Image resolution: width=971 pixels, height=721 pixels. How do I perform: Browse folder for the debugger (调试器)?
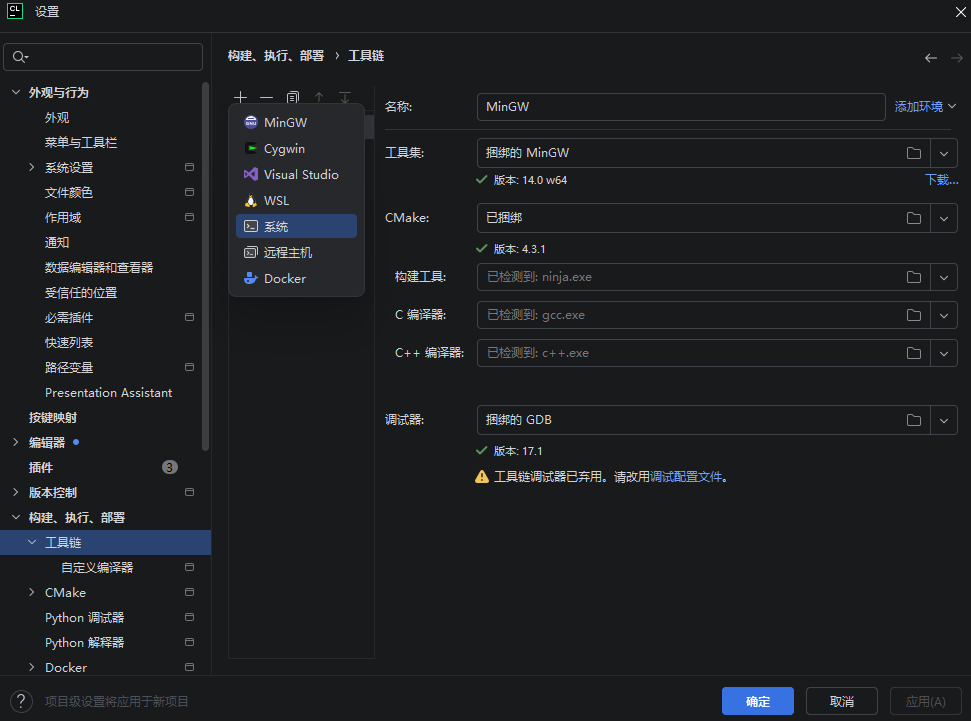[914, 420]
